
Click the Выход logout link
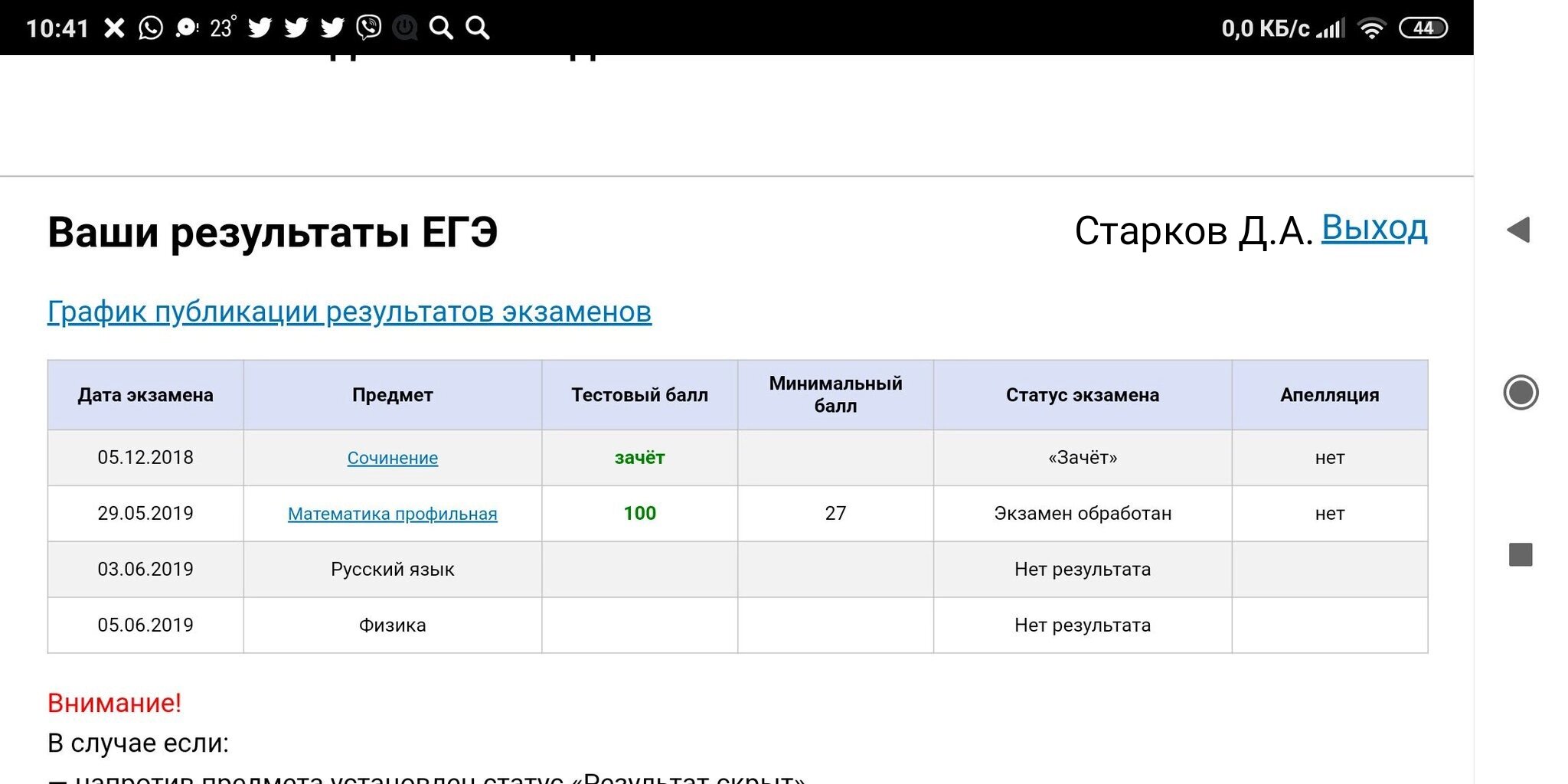click(x=1374, y=228)
